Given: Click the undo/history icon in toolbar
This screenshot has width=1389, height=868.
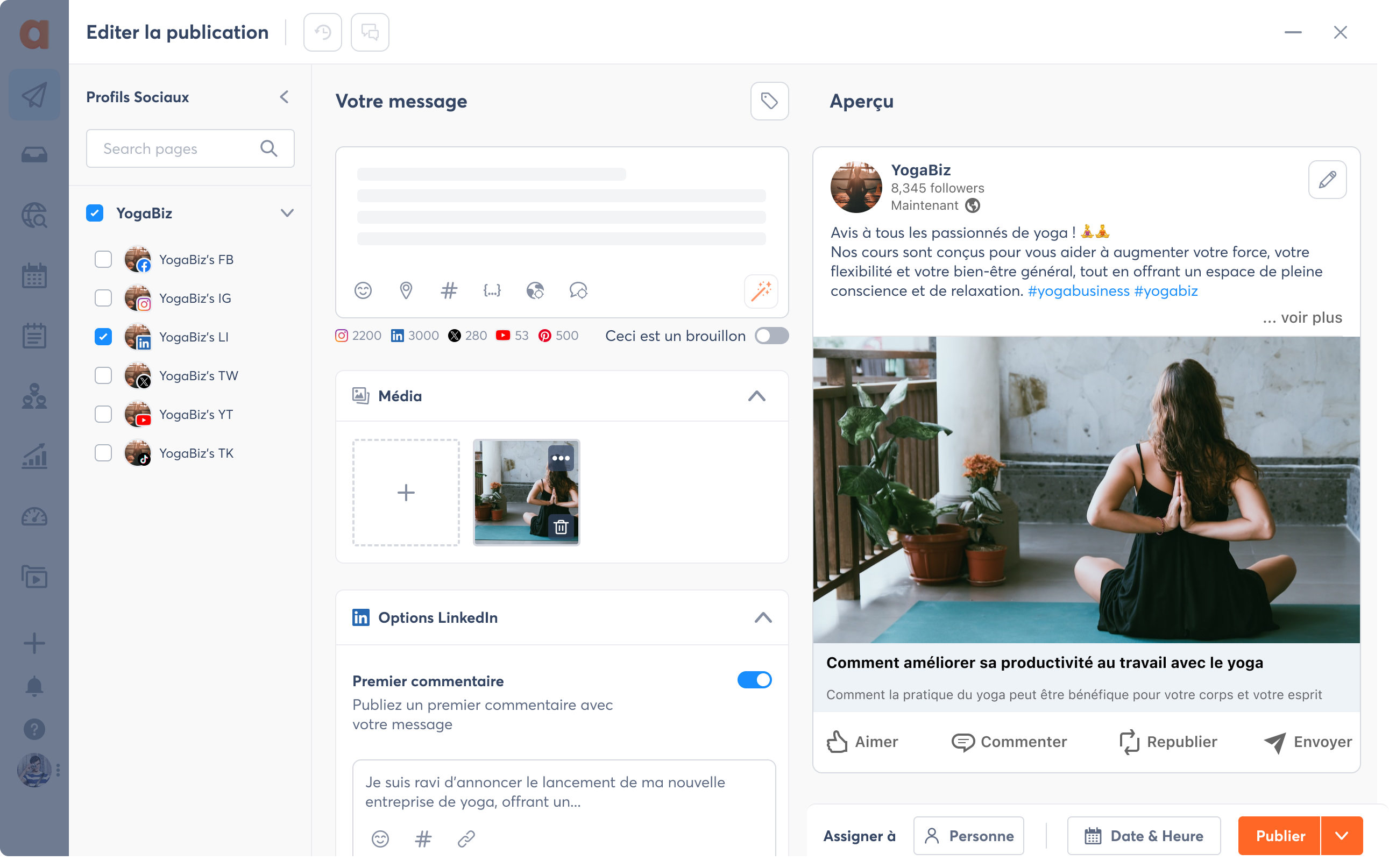Looking at the screenshot, I should point(323,32).
